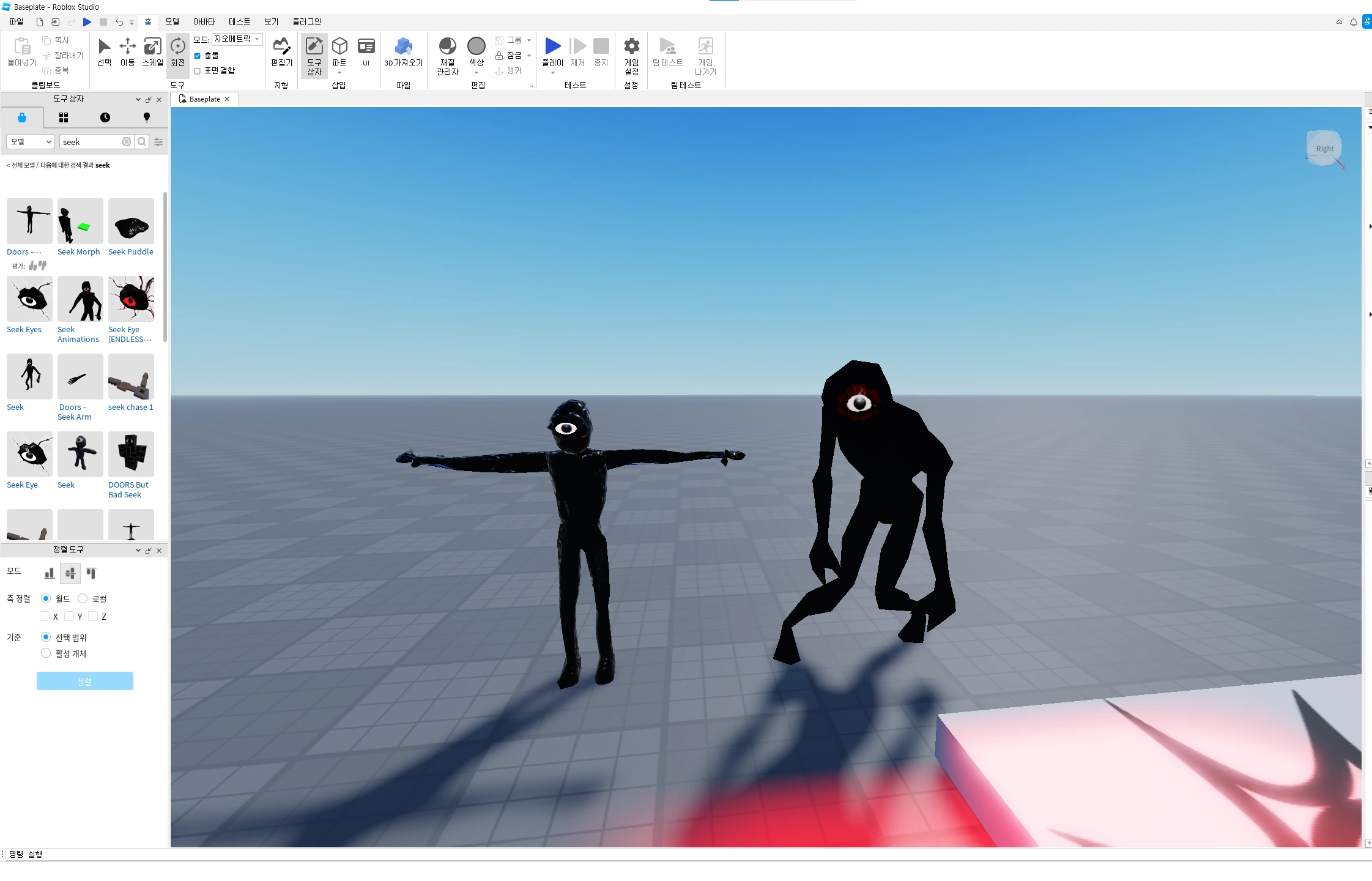The height and width of the screenshot is (881, 1372).
Task: Open the Avatar (아바타) ribbon tab
Action: (x=204, y=21)
